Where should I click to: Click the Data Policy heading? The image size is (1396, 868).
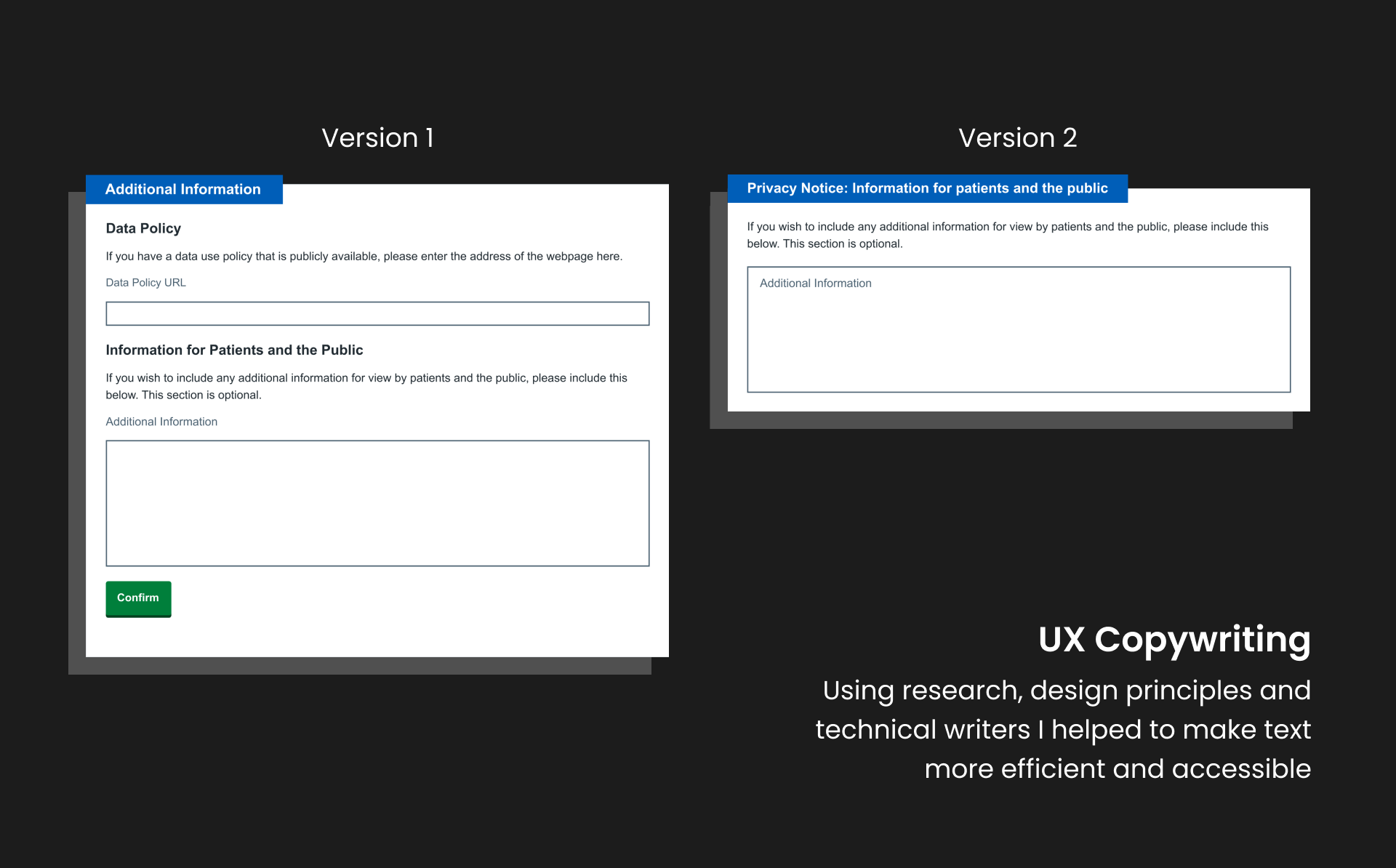pos(143,228)
